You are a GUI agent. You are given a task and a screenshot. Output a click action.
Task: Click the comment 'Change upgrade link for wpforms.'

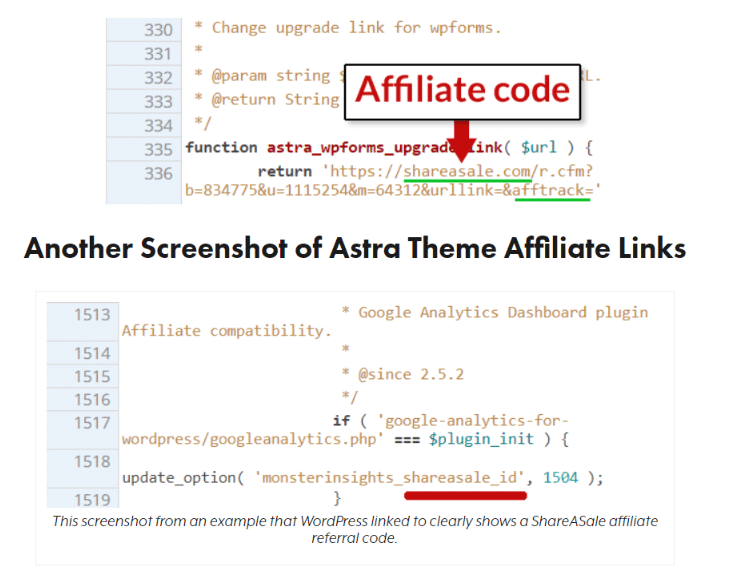point(356,28)
